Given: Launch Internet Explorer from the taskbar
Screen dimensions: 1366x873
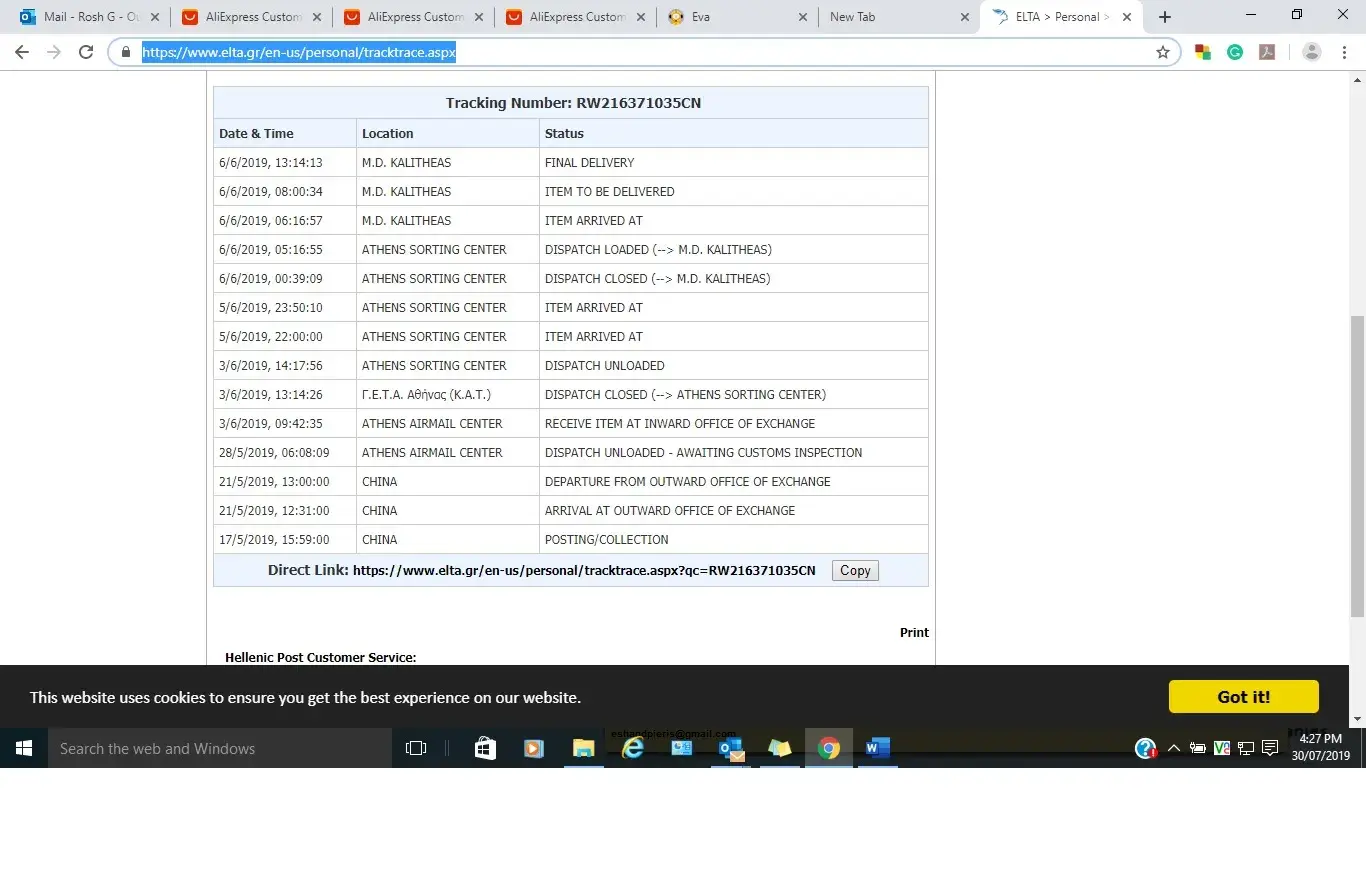Looking at the screenshot, I should point(632,748).
